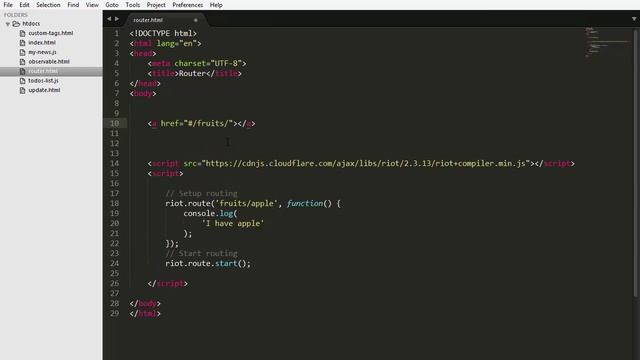
Task: Click the charset="UTF-8" attribute
Action: point(208,63)
